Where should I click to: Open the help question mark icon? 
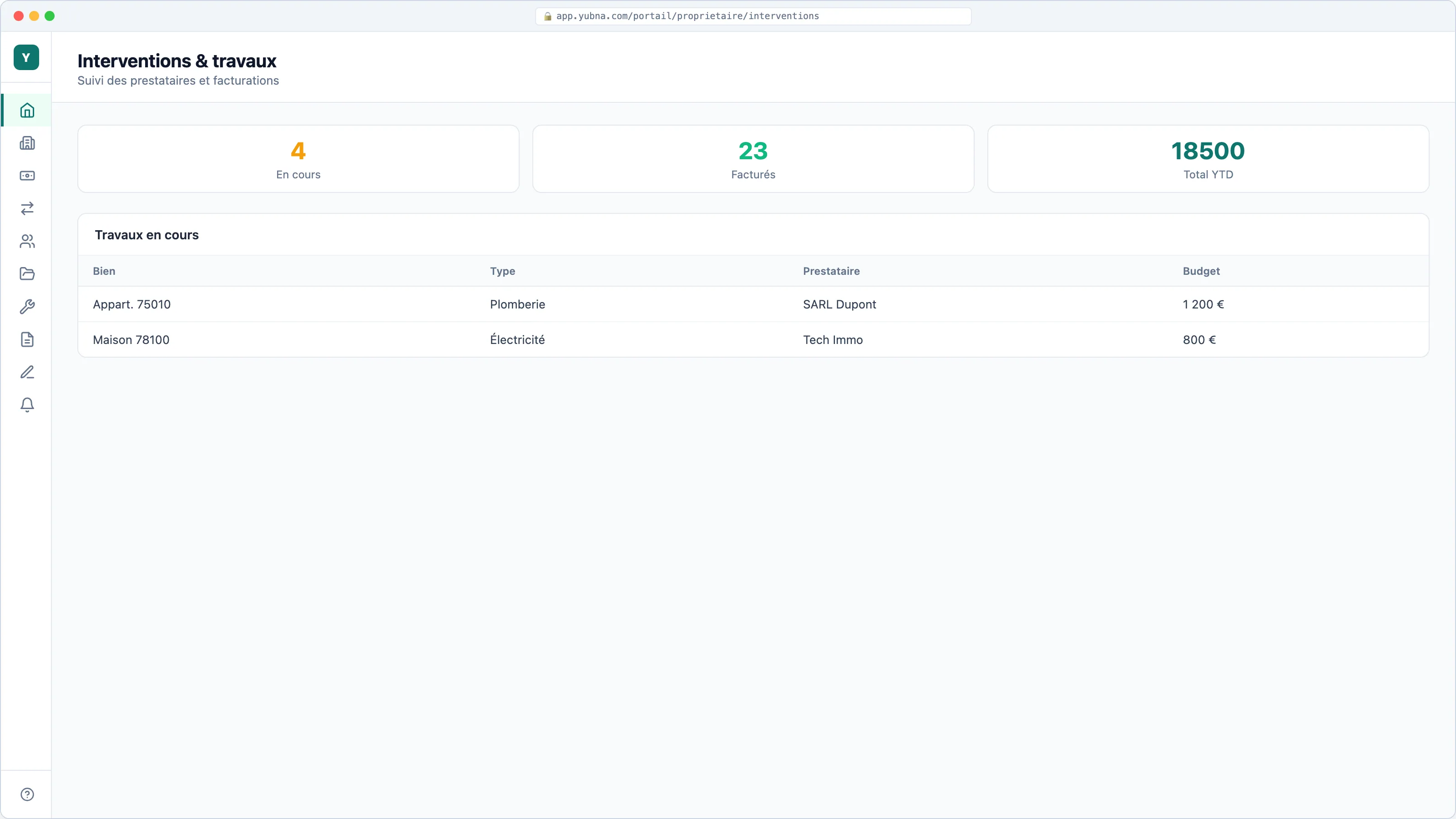pos(27,794)
